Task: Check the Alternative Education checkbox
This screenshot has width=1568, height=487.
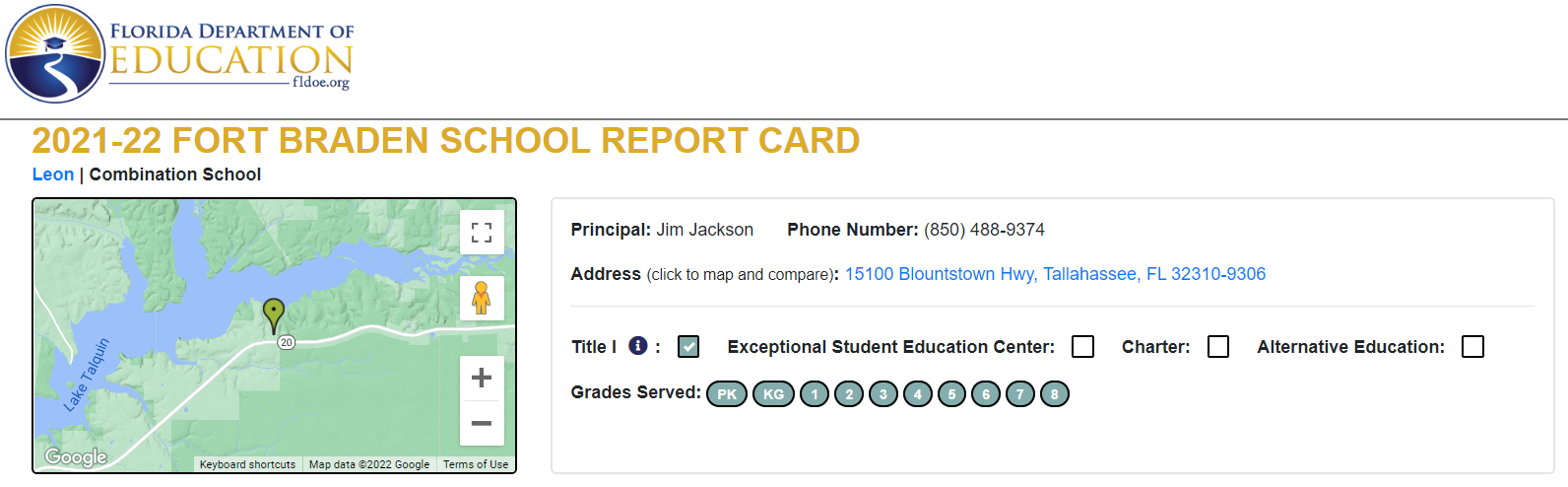Action: click(x=1473, y=347)
